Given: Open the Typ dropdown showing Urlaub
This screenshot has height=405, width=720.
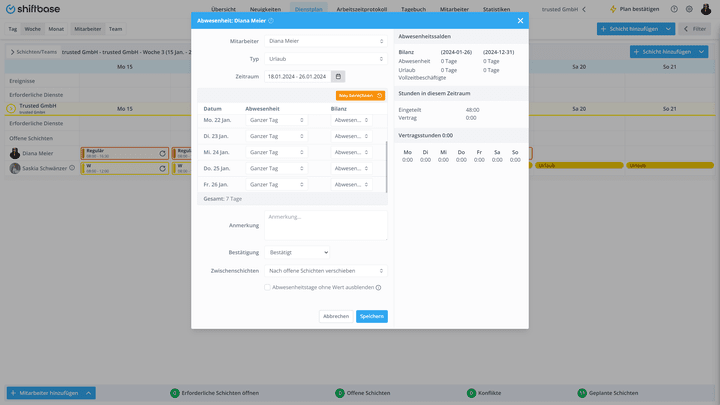Looking at the screenshot, I should pos(326,59).
